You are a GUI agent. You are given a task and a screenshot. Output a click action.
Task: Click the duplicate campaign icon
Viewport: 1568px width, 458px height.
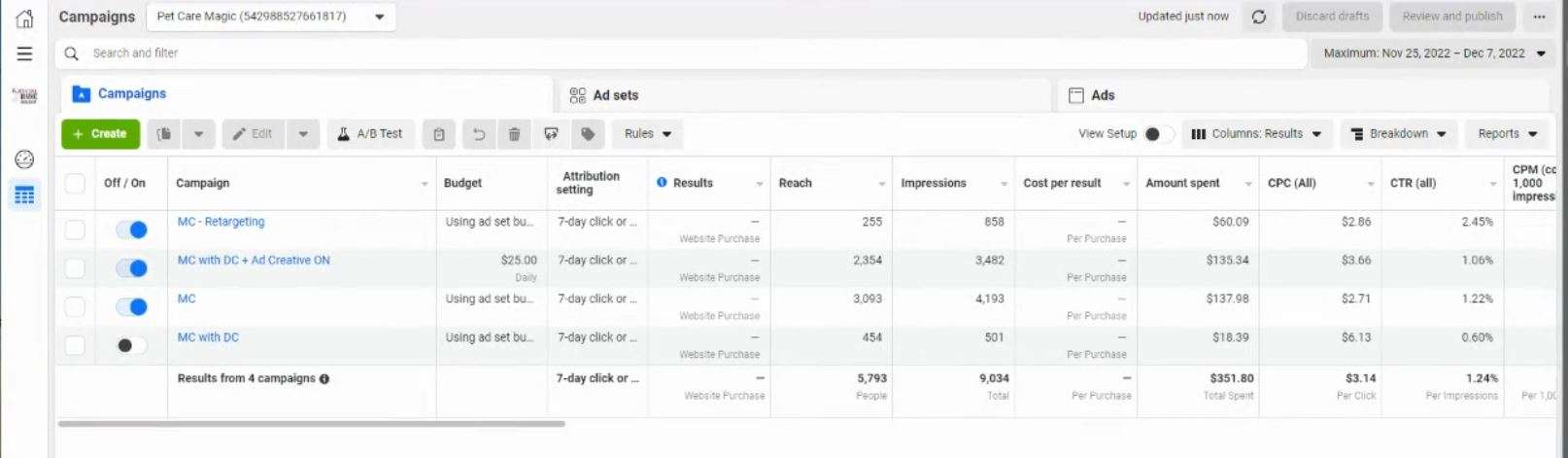point(165,134)
